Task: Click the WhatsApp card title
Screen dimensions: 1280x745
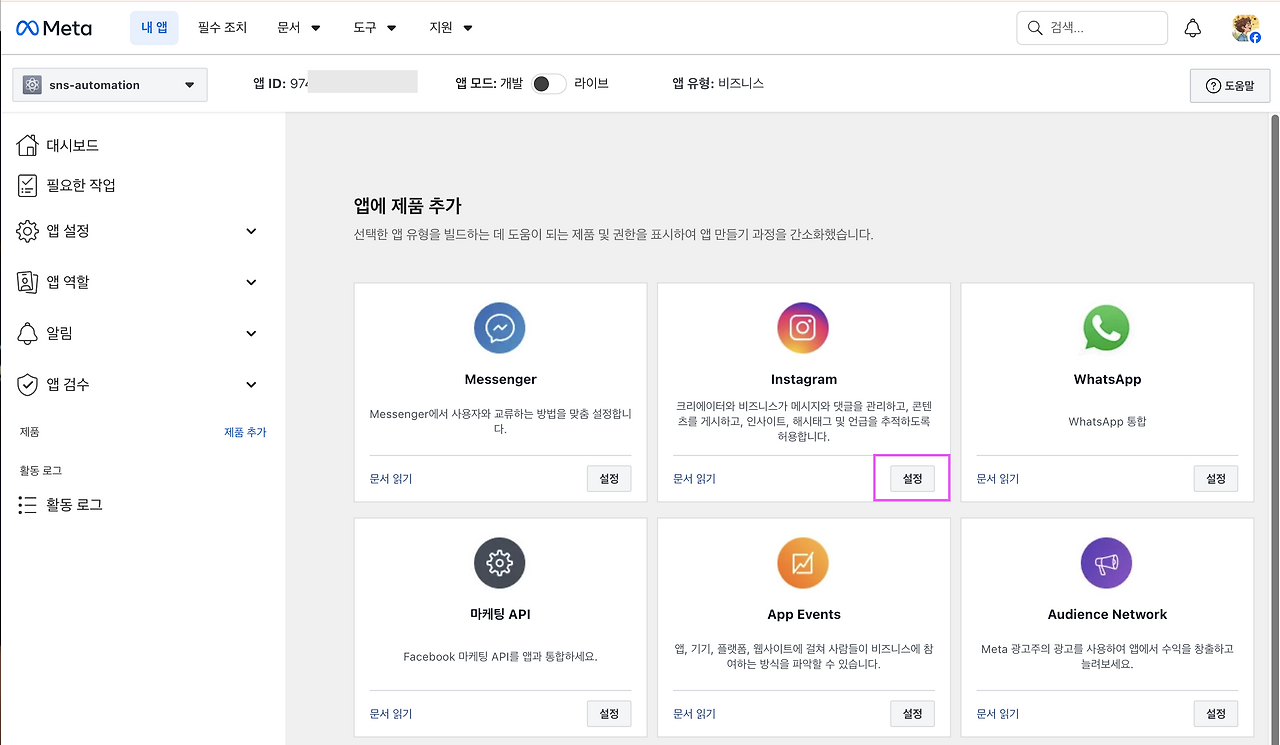Action: click(1107, 380)
